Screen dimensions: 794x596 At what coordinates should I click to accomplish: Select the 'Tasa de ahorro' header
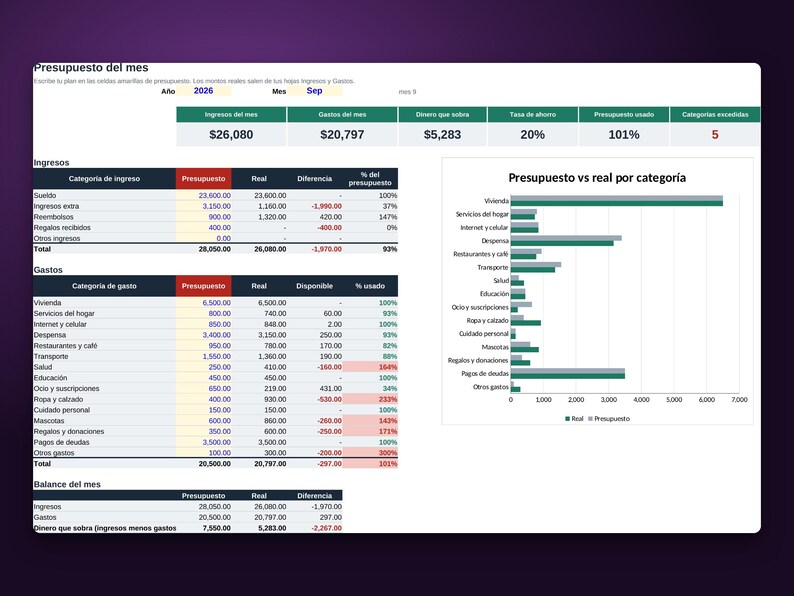tap(533, 114)
